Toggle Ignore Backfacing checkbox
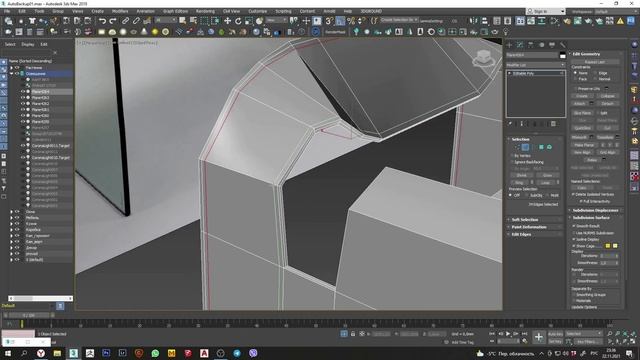This screenshot has width=640, height=360. (511, 162)
